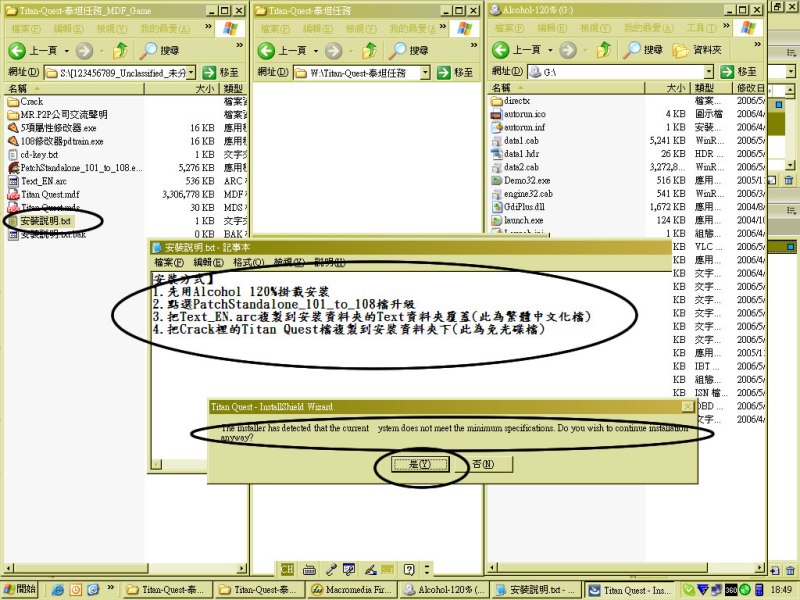Select the Text_EN.arc file name
This screenshot has height=600, width=800.
pos(44,181)
